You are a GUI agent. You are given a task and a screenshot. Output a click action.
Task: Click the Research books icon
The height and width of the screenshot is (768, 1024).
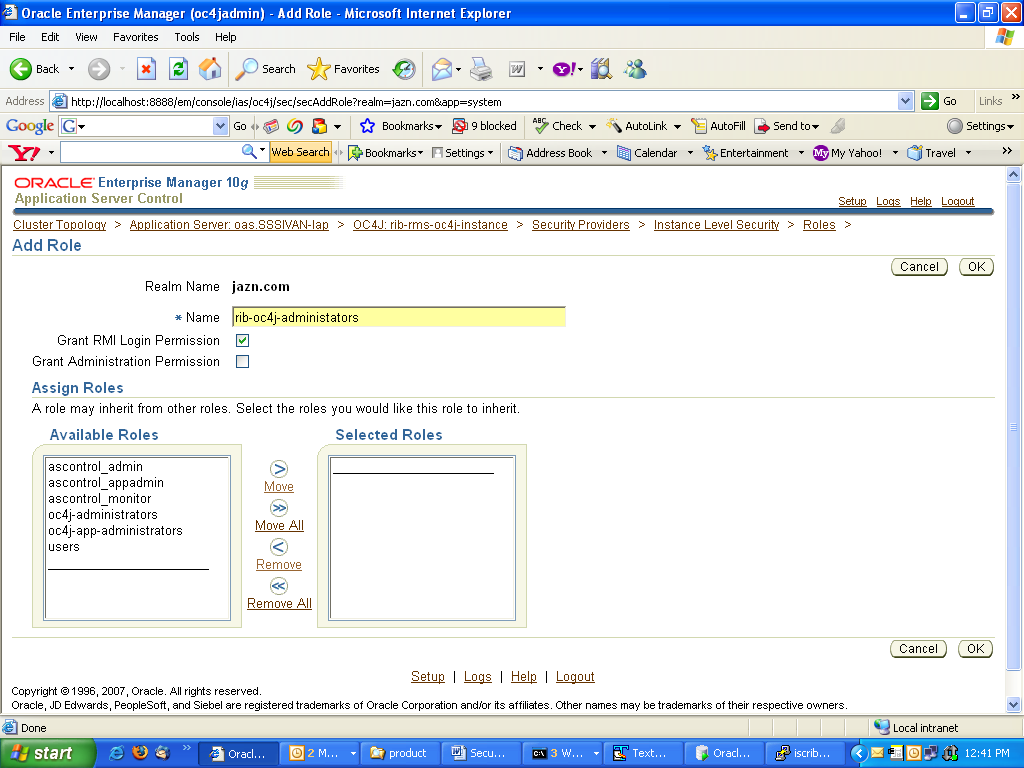pyautogui.click(x=601, y=69)
